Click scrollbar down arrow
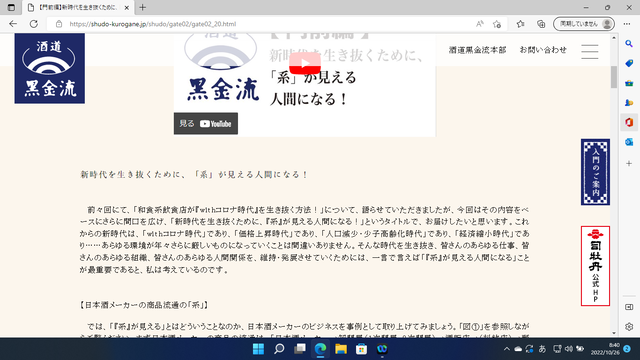Image resolution: width=640 pixels, height=360 pixels. [614, 333]
